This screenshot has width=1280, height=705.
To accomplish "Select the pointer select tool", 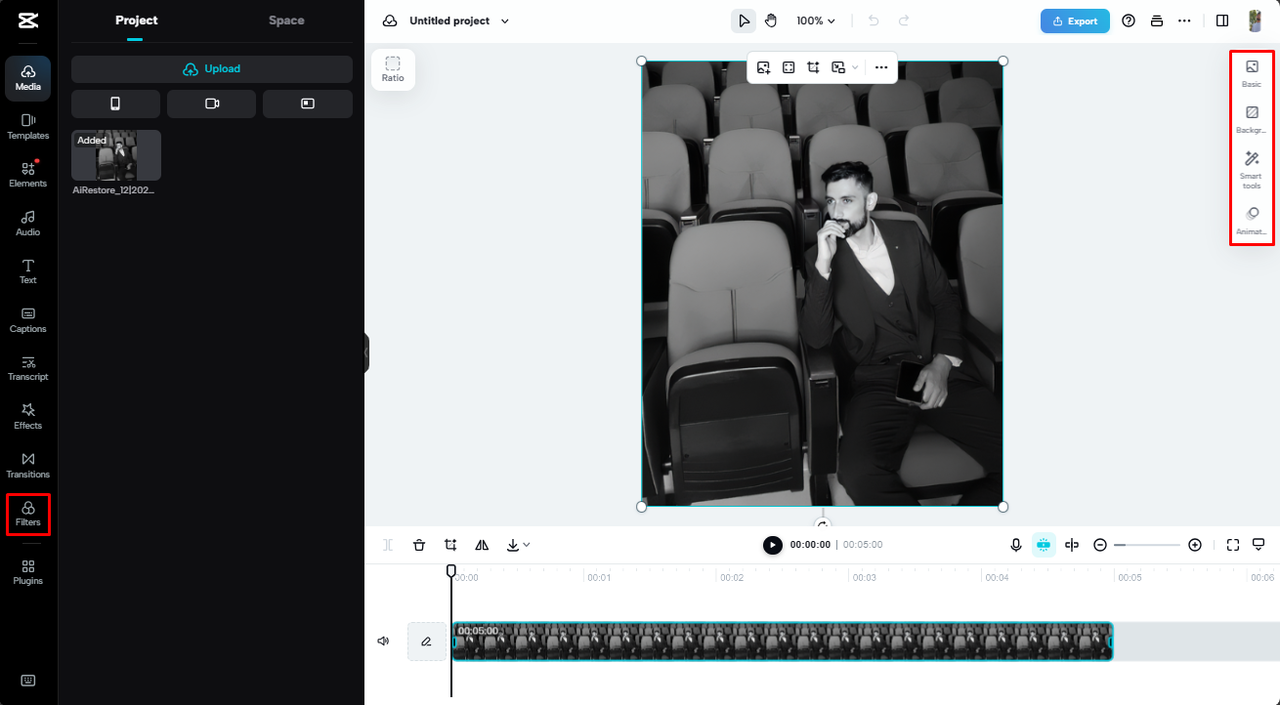I will click(x=744, y=21).
